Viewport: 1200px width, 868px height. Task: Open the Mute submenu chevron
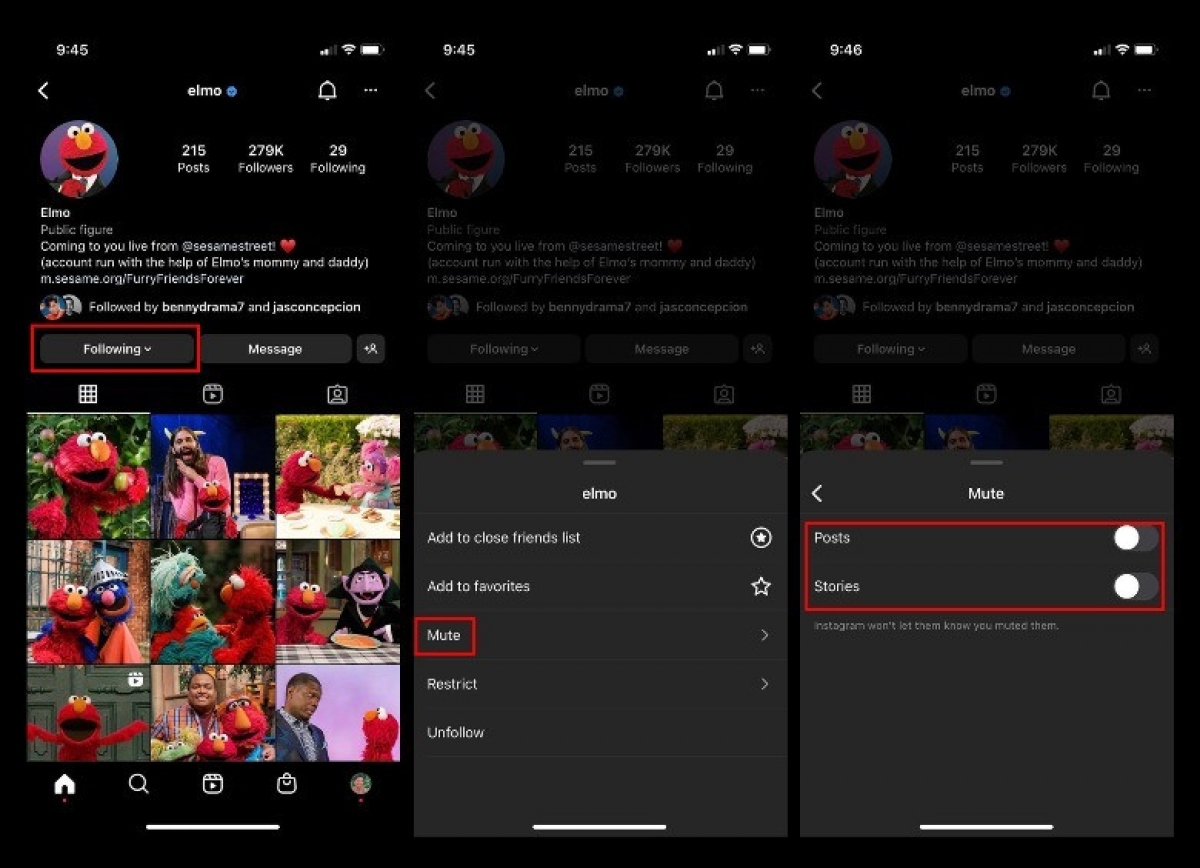click(765, 635)
